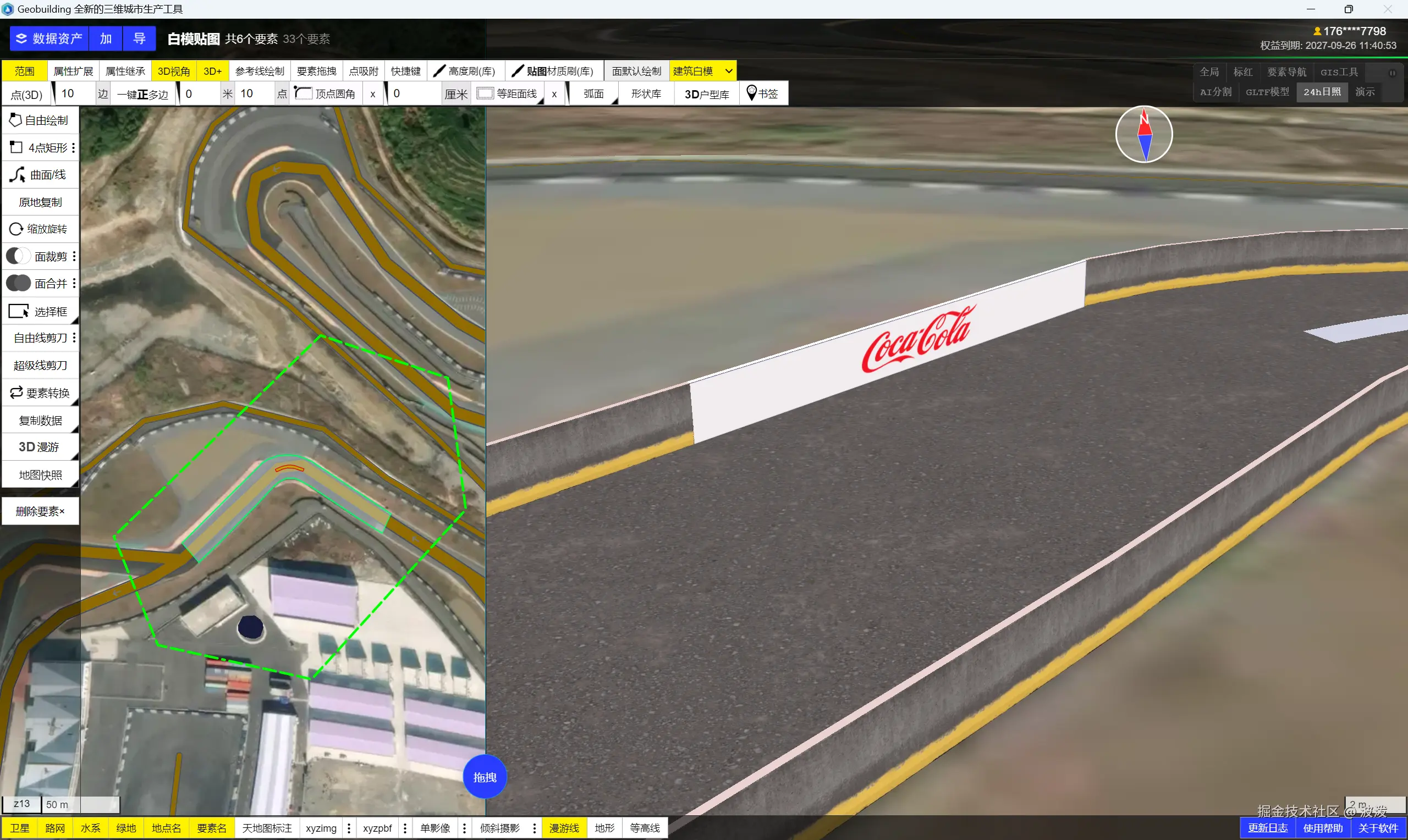
Task: Click the blue 拖拽 drag handle
Action: pos(485,777)
